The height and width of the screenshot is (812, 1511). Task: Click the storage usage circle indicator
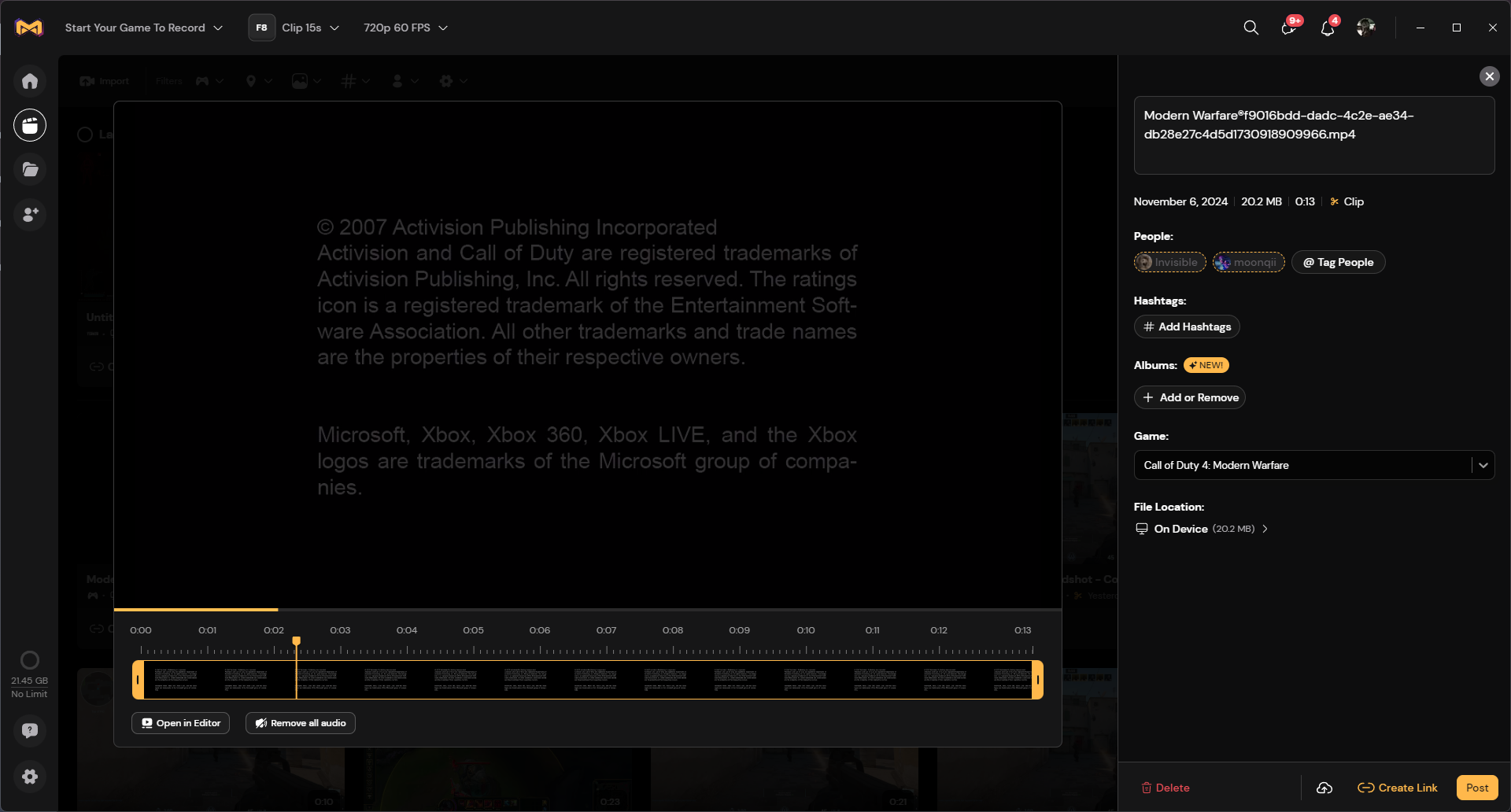click(x=30, y=660)
